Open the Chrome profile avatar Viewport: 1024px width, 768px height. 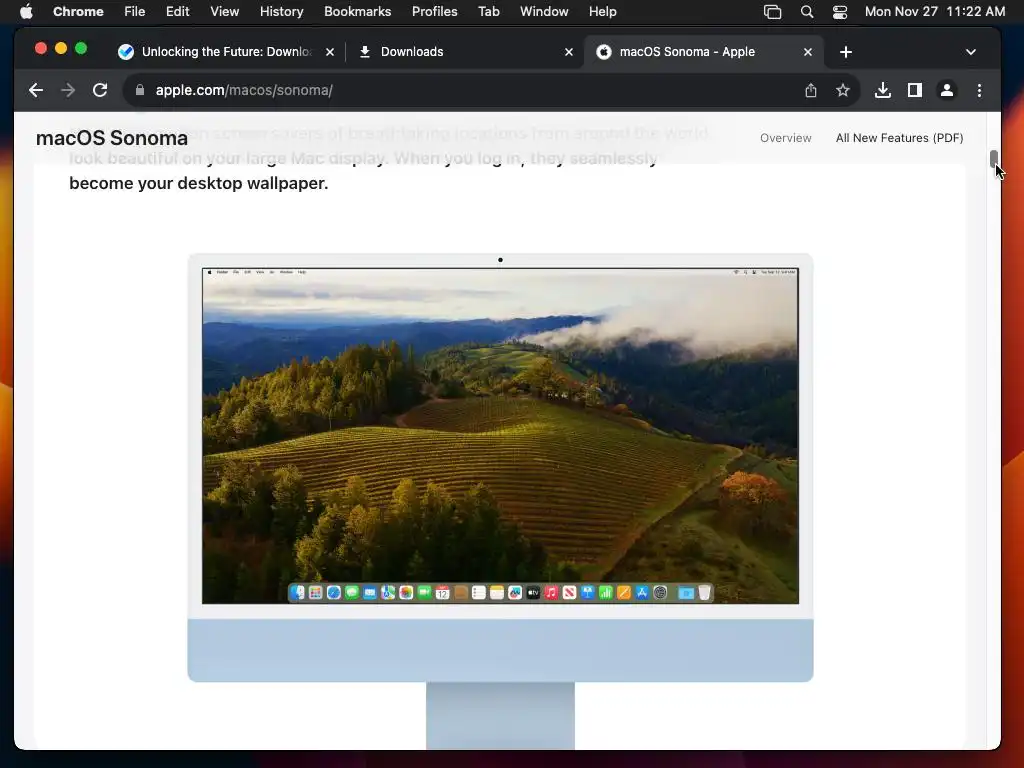point(946,90)
